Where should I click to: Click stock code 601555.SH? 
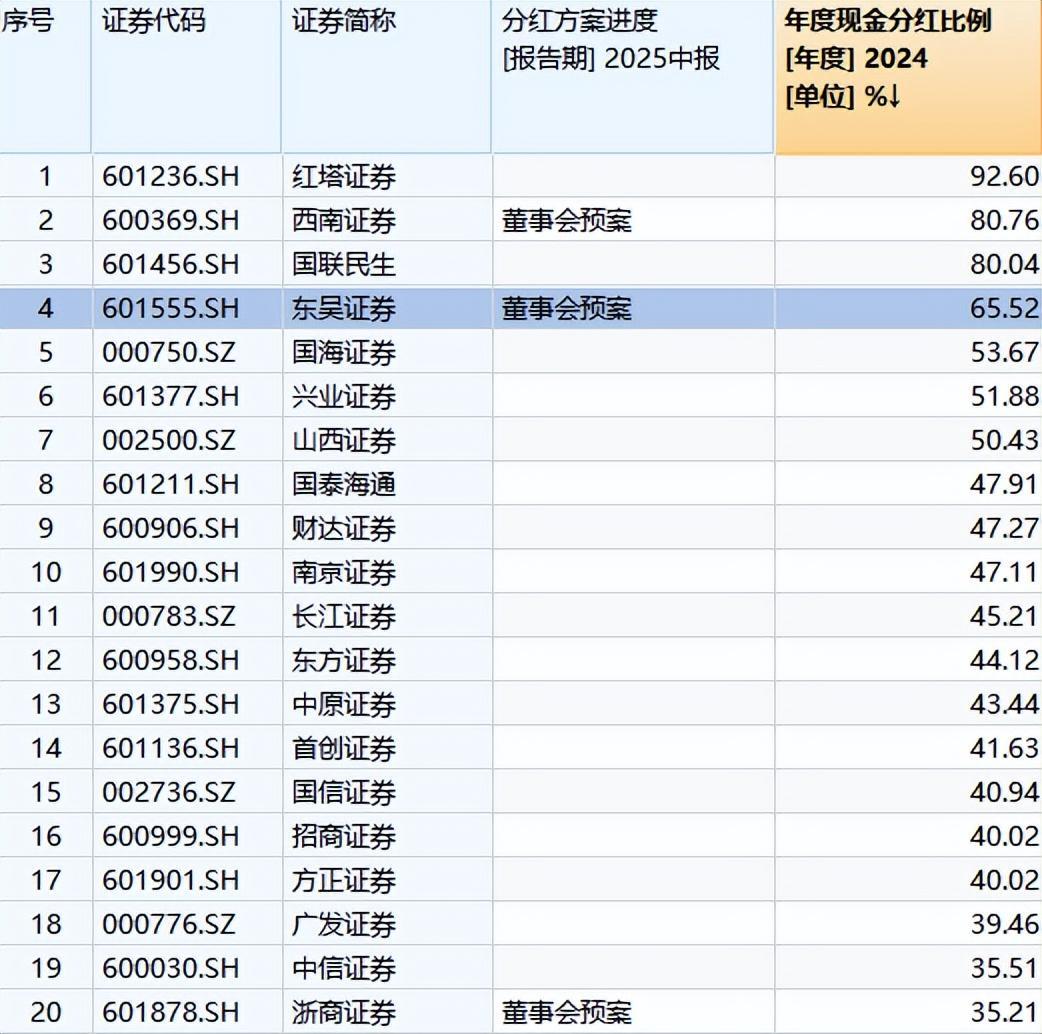click(x=171, y=308)
